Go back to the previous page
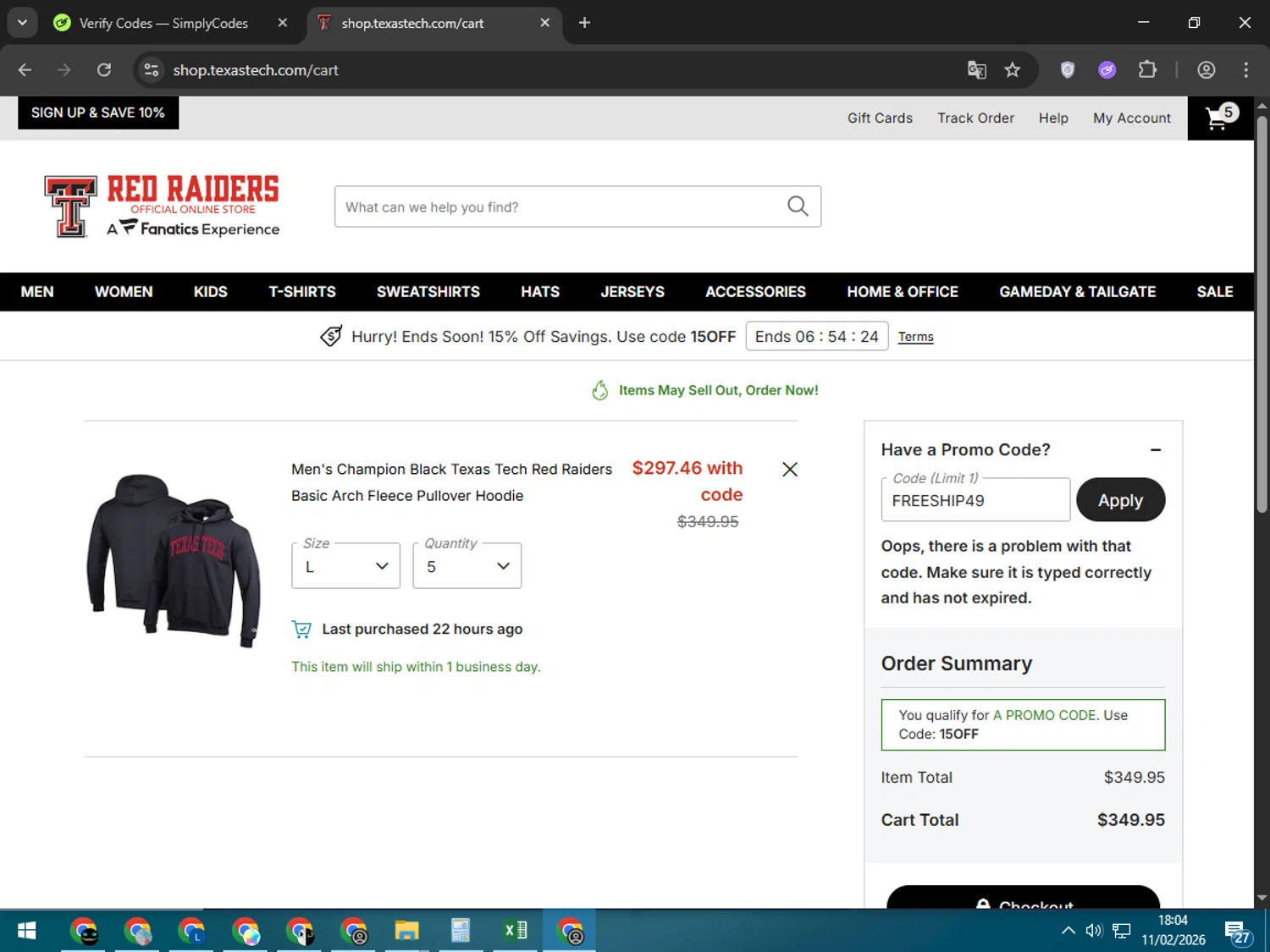Image resolution: width=1270 pixels, height=952 pixels. coord(25,70)
